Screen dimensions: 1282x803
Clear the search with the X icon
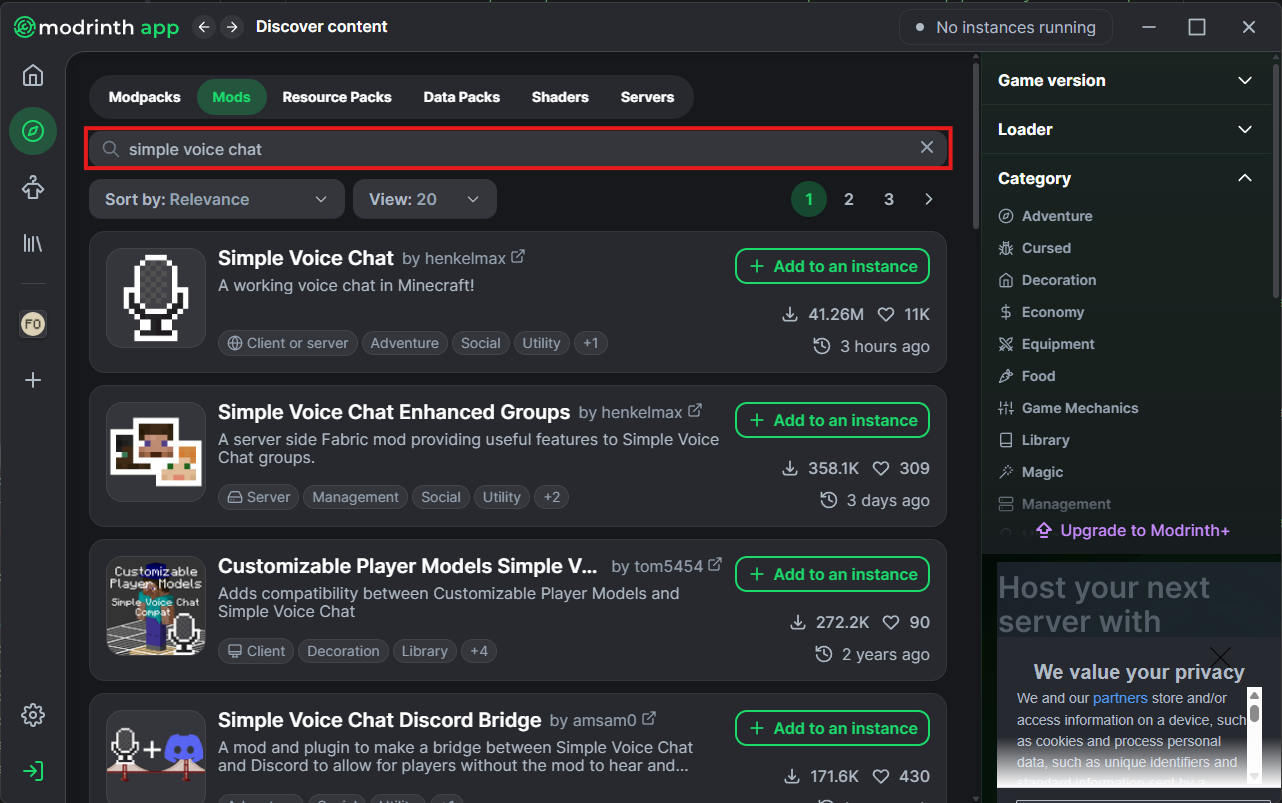926,147
